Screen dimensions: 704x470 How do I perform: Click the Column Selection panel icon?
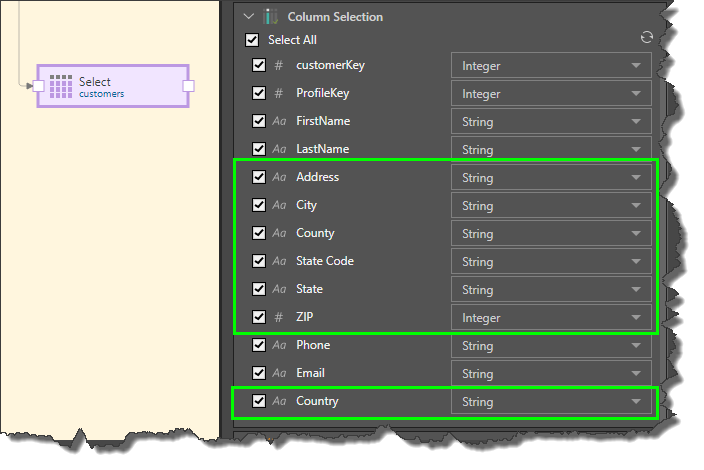(270, 16)
